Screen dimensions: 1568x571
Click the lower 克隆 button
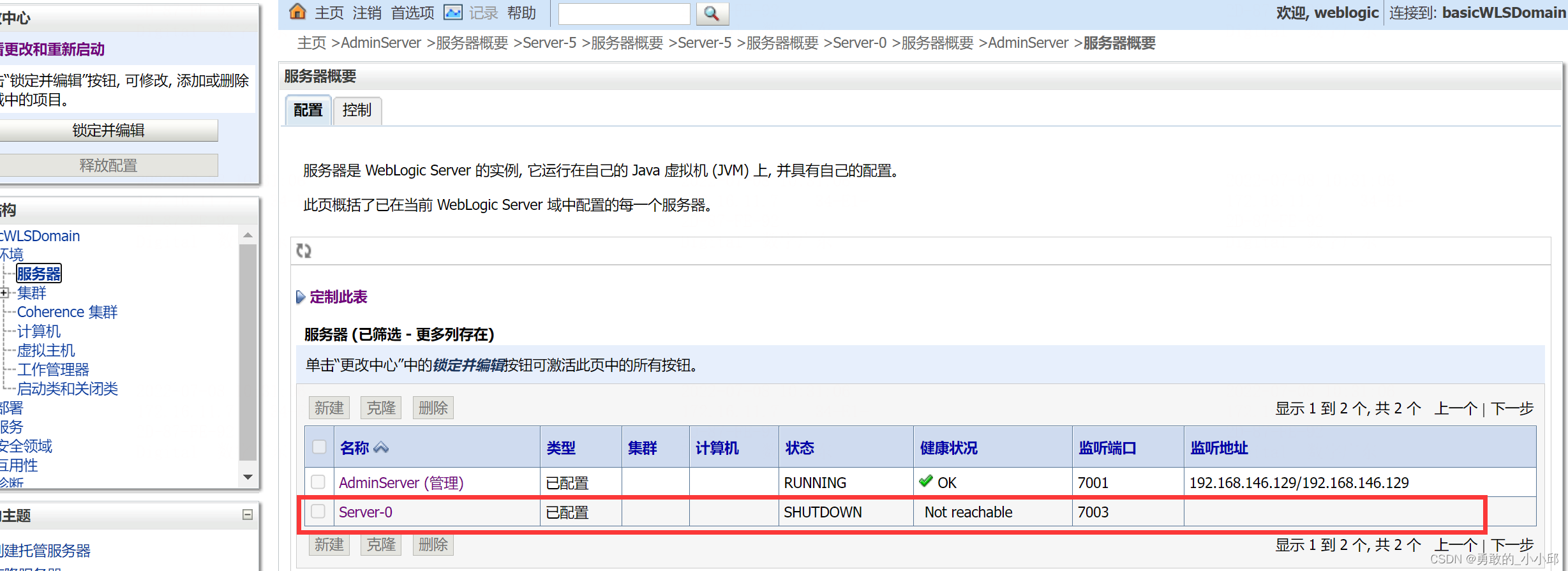[x=381, y=544]
